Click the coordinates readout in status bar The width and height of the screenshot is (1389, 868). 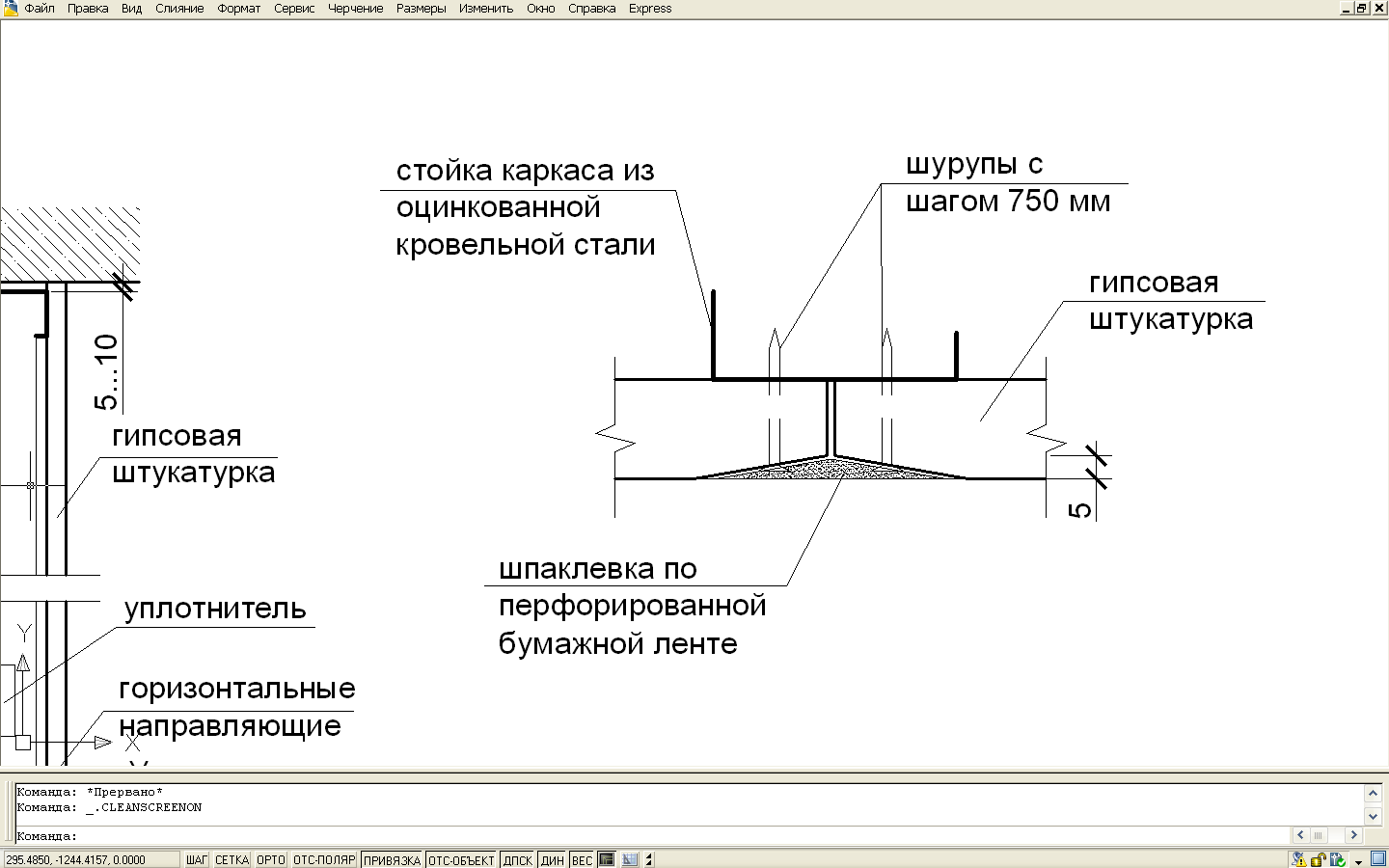(91, 860)
